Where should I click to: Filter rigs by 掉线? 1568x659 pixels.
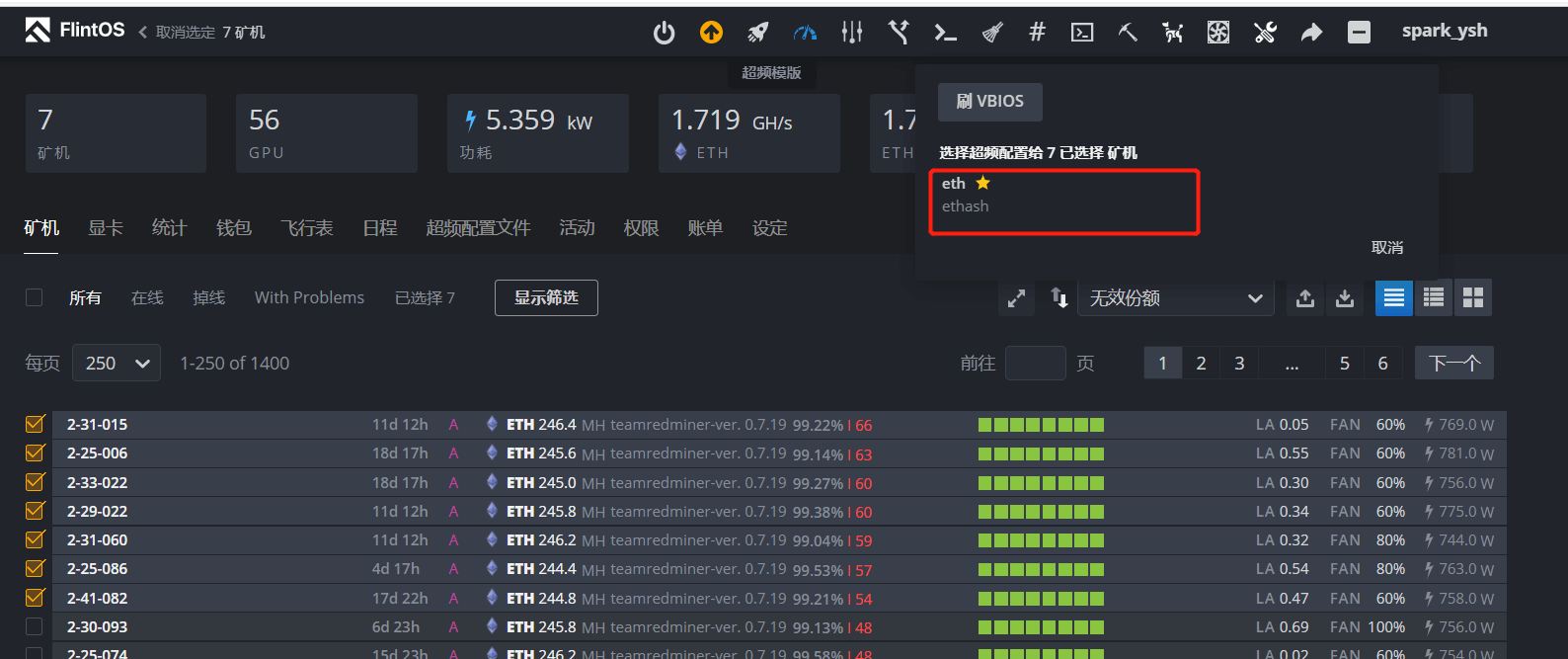click(208, 297)
